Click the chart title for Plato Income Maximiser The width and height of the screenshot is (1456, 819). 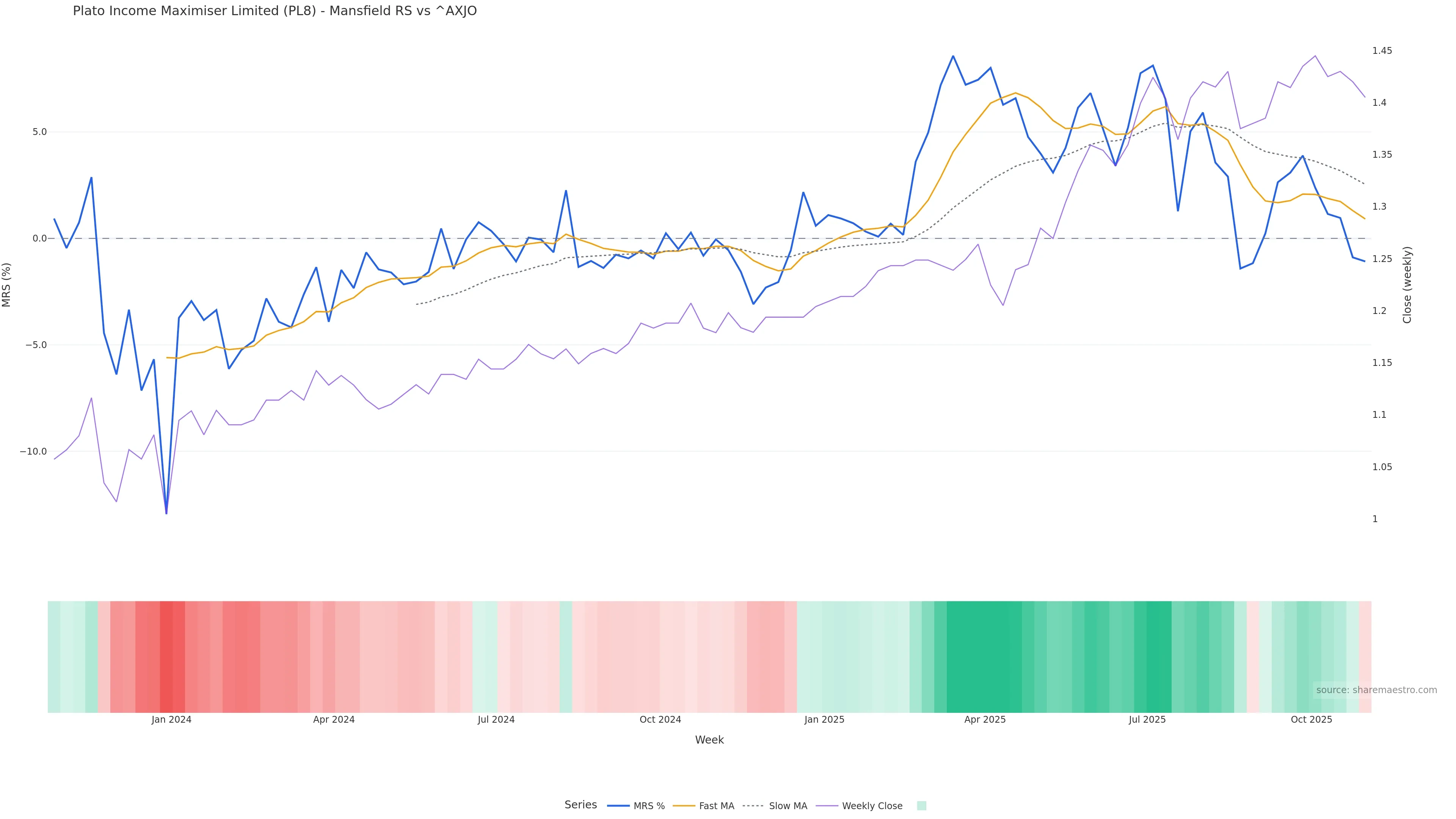pyautogui.click(x=275, y=11)
